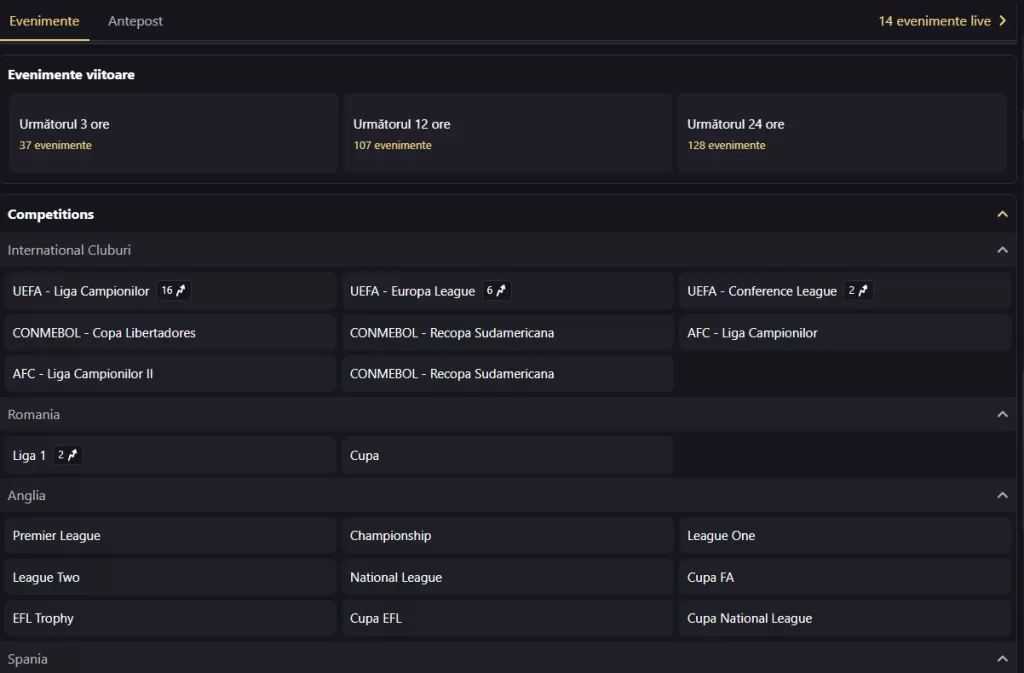Open UEFA - Europa League competition
Screen dimensions: 1024x673
click(x=507, y=291)
